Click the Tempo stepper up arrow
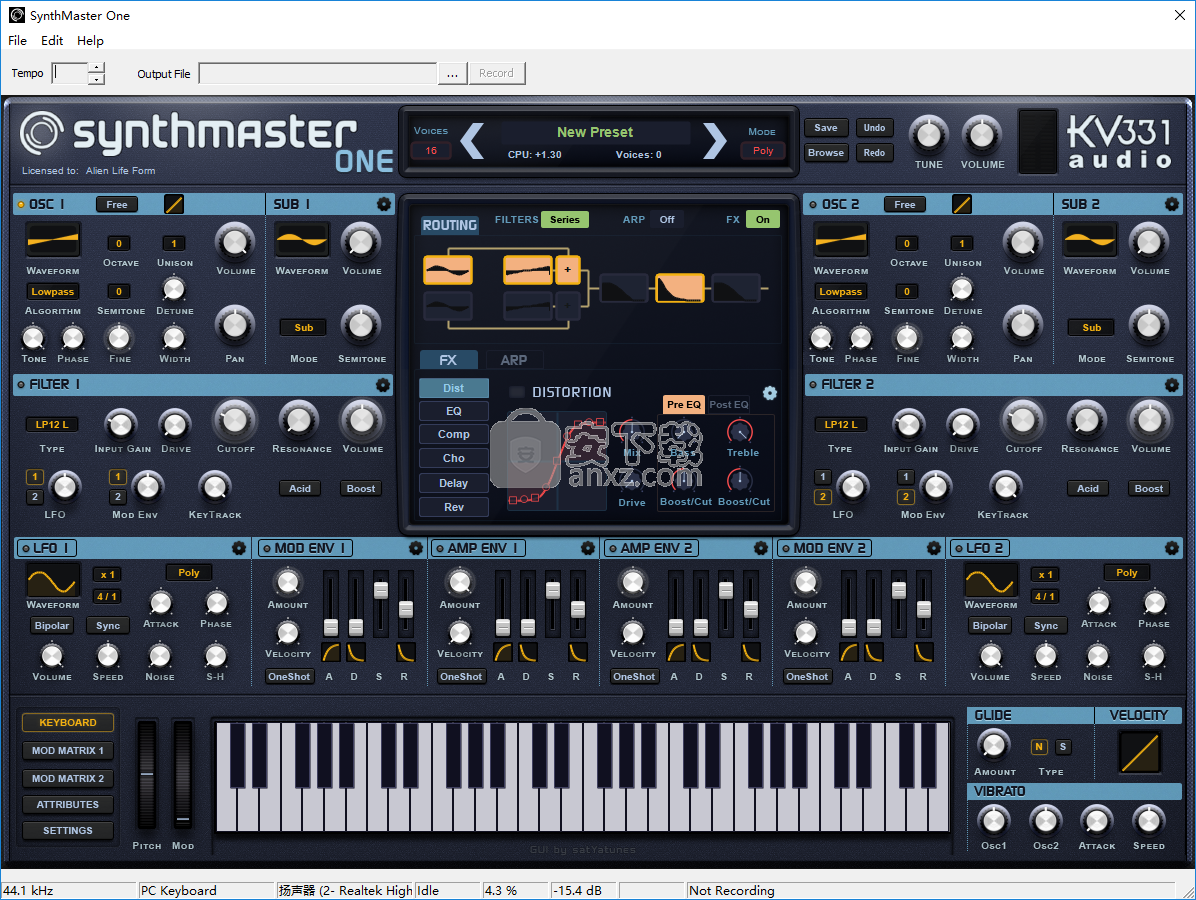Image resolution: width=1196 pixels, height=900 pixels. point(96,68)
